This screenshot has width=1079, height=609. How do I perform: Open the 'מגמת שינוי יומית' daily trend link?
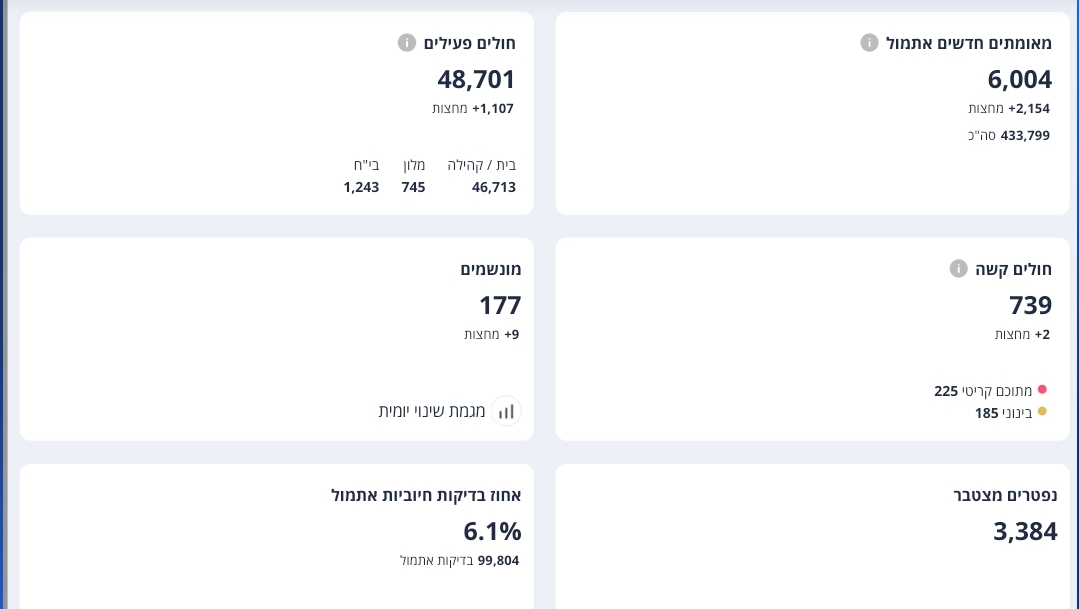point(432,411)
